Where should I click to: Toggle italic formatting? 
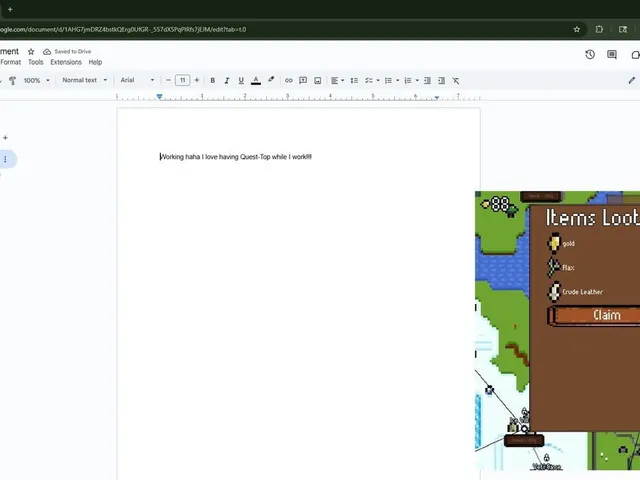pos(227,80)
